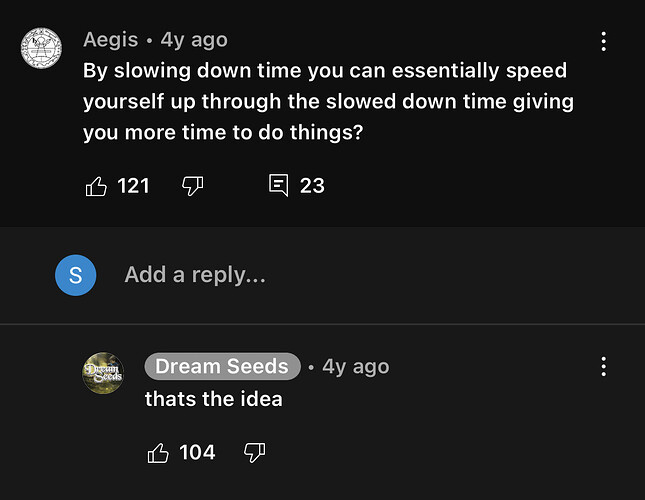The image size is (645, 500).
Task: Click the Aegis profile avatar
Action: click(41, 47)
